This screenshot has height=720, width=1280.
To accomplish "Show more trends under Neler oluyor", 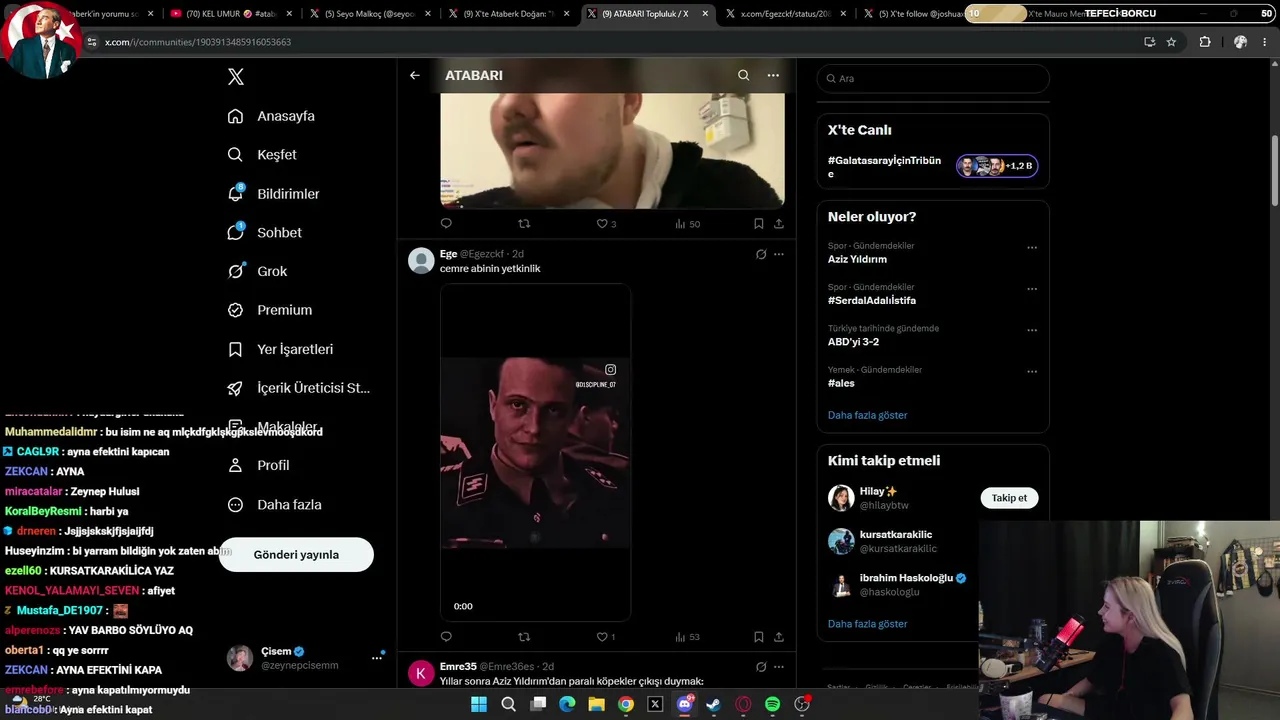I will pyautogui.click(x=867, y=415).
